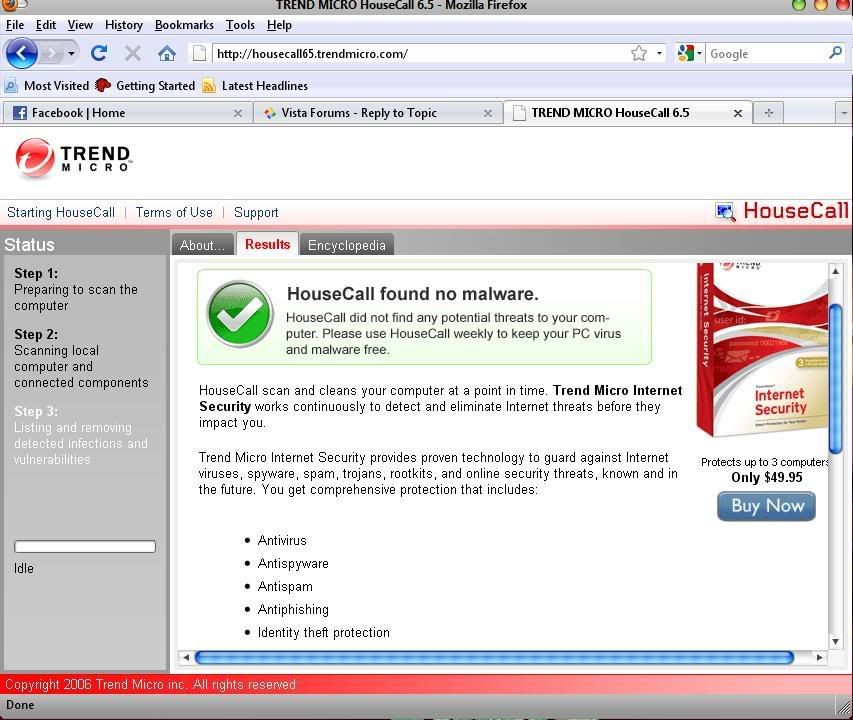Click the 'HouseCall found no malware.' heading
Image resolution: width=853 pixels, height=720 pixels.
413,294
